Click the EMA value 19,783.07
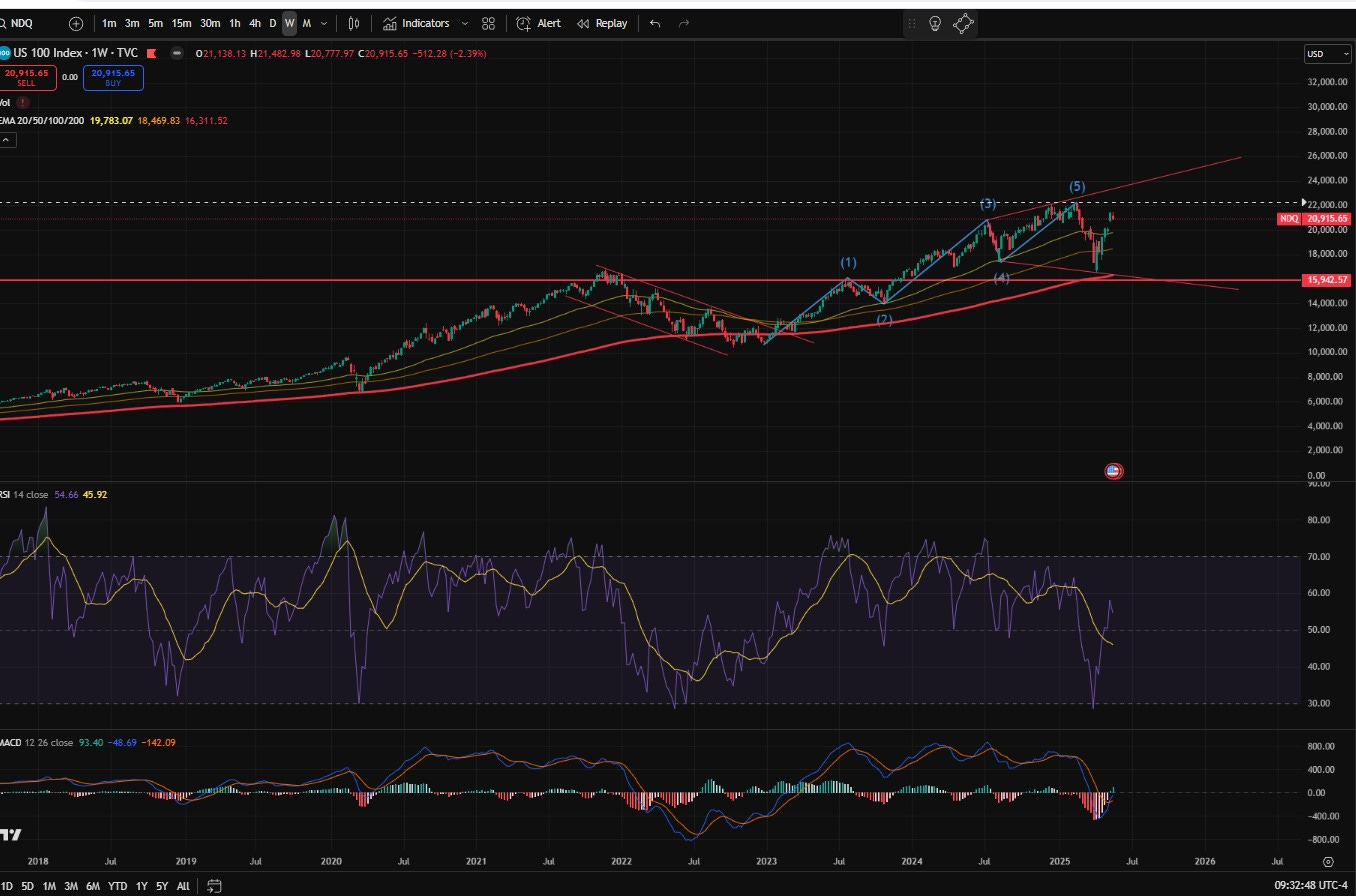This screenshot has width=1356, height=896. coord(111,121)
